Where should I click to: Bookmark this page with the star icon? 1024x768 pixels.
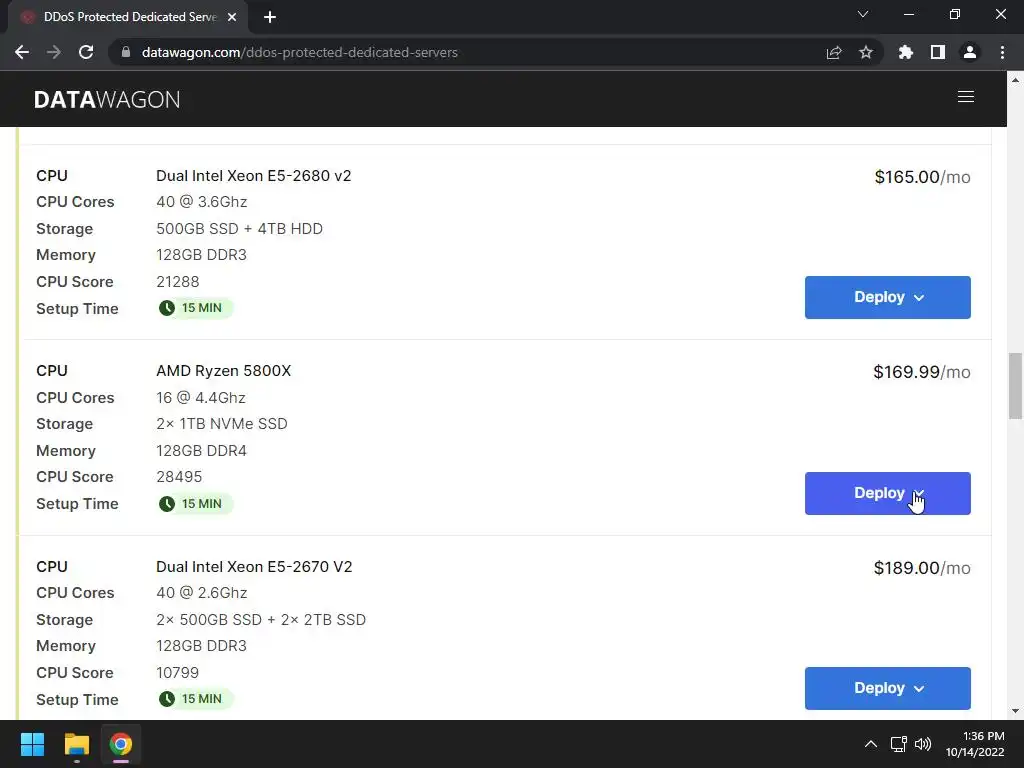866,52
